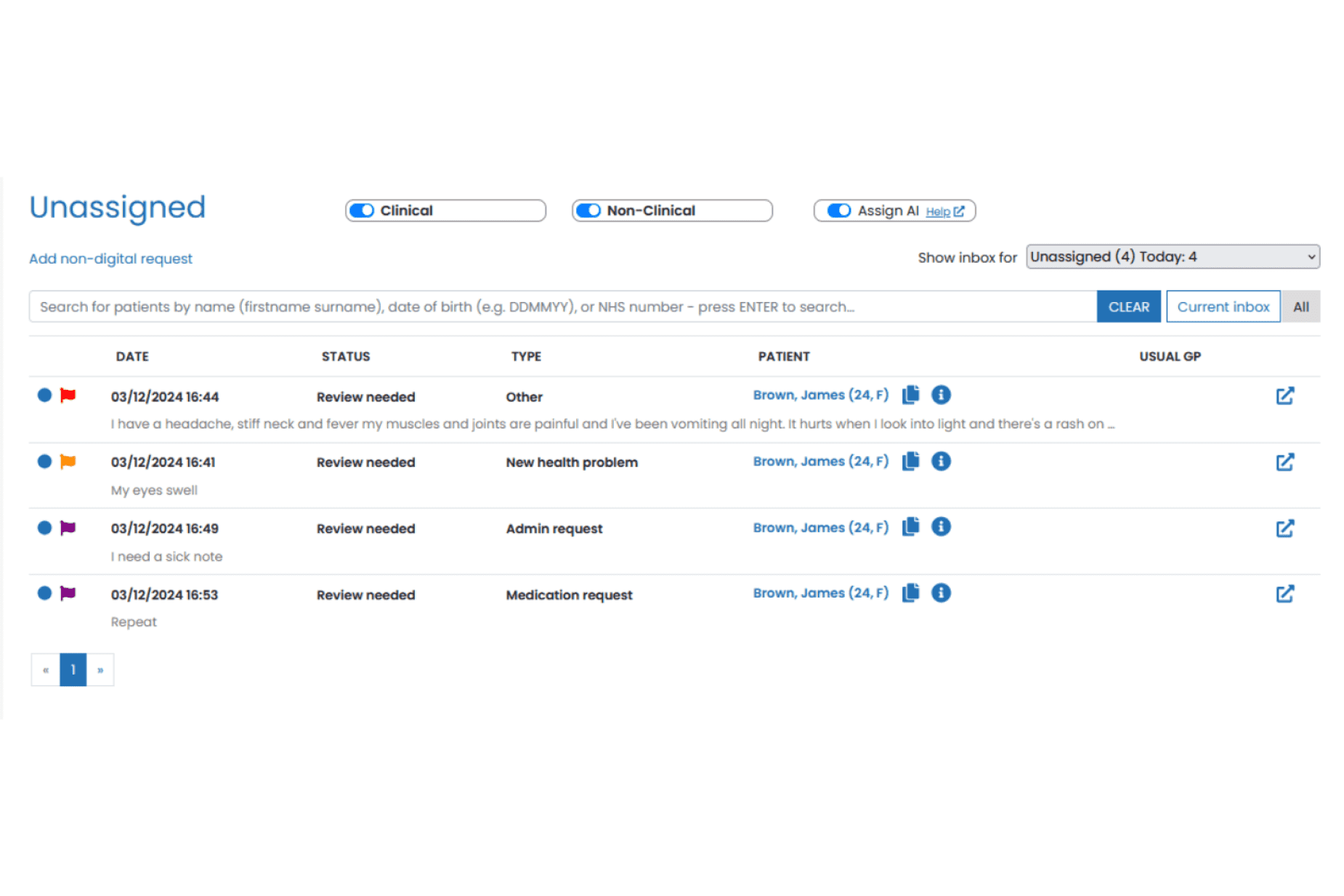Screen dimensions: 1344x896
Task: Open the 16:44 Other request in new window
Action: (x=1284, y=396)
